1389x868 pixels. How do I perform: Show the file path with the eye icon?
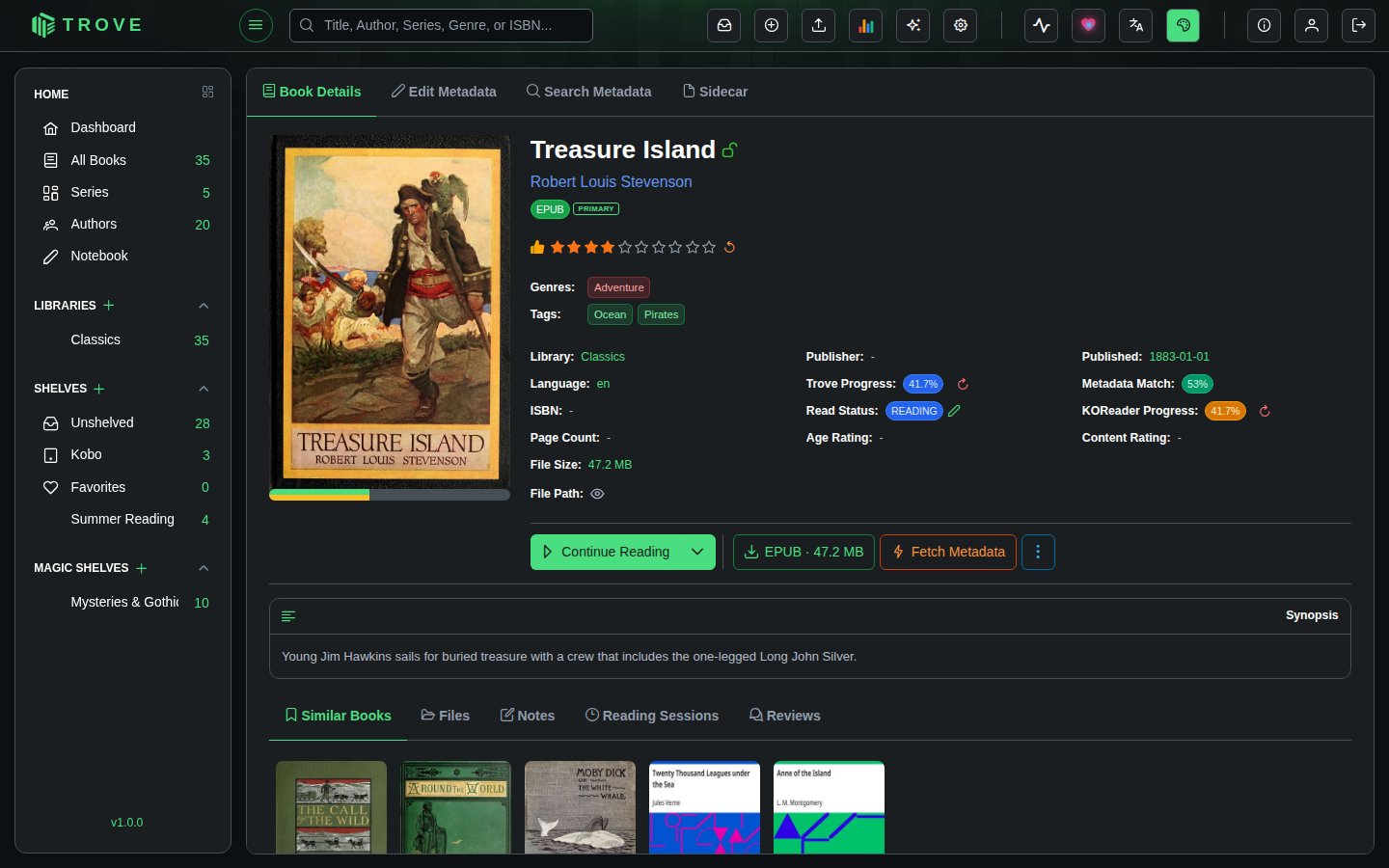pos(597,494)
